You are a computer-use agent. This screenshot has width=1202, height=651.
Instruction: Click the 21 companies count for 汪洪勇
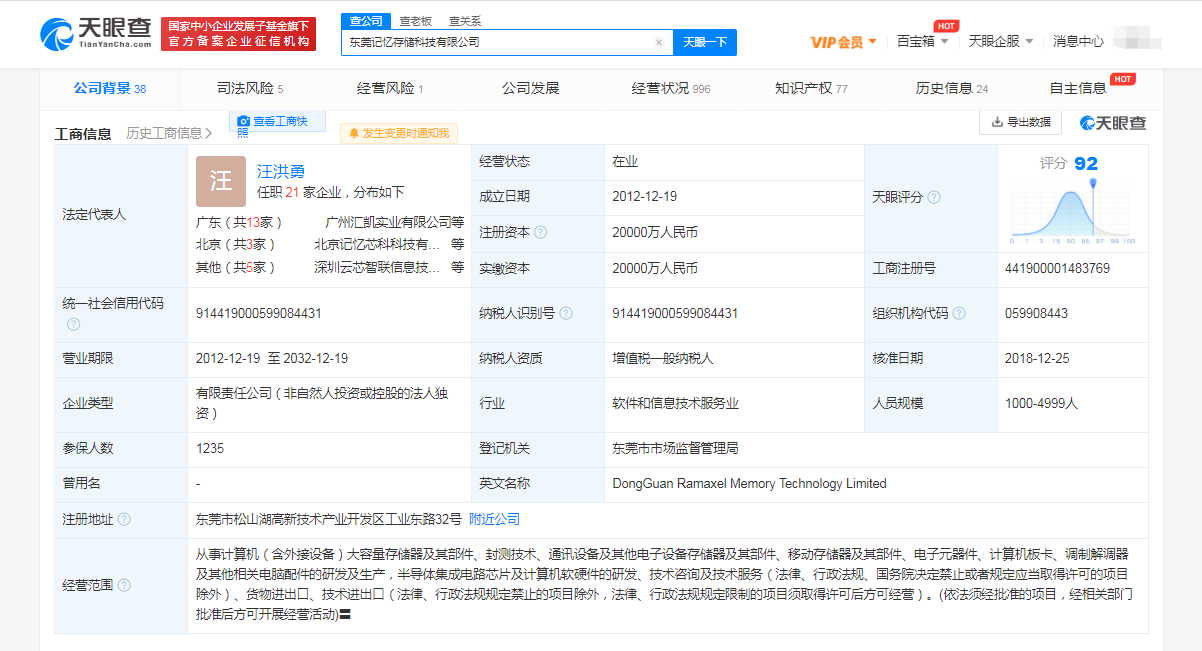pyautogui.click(x=293, y=192)
